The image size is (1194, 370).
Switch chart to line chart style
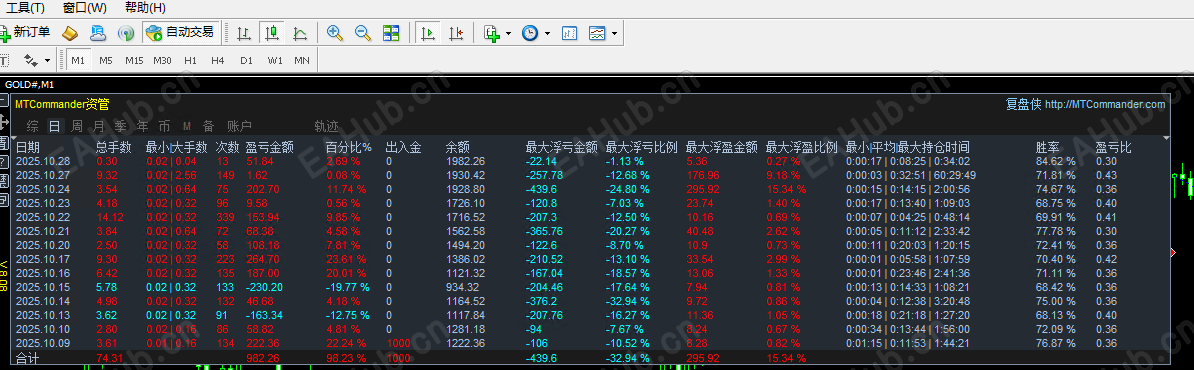(300, 33)
